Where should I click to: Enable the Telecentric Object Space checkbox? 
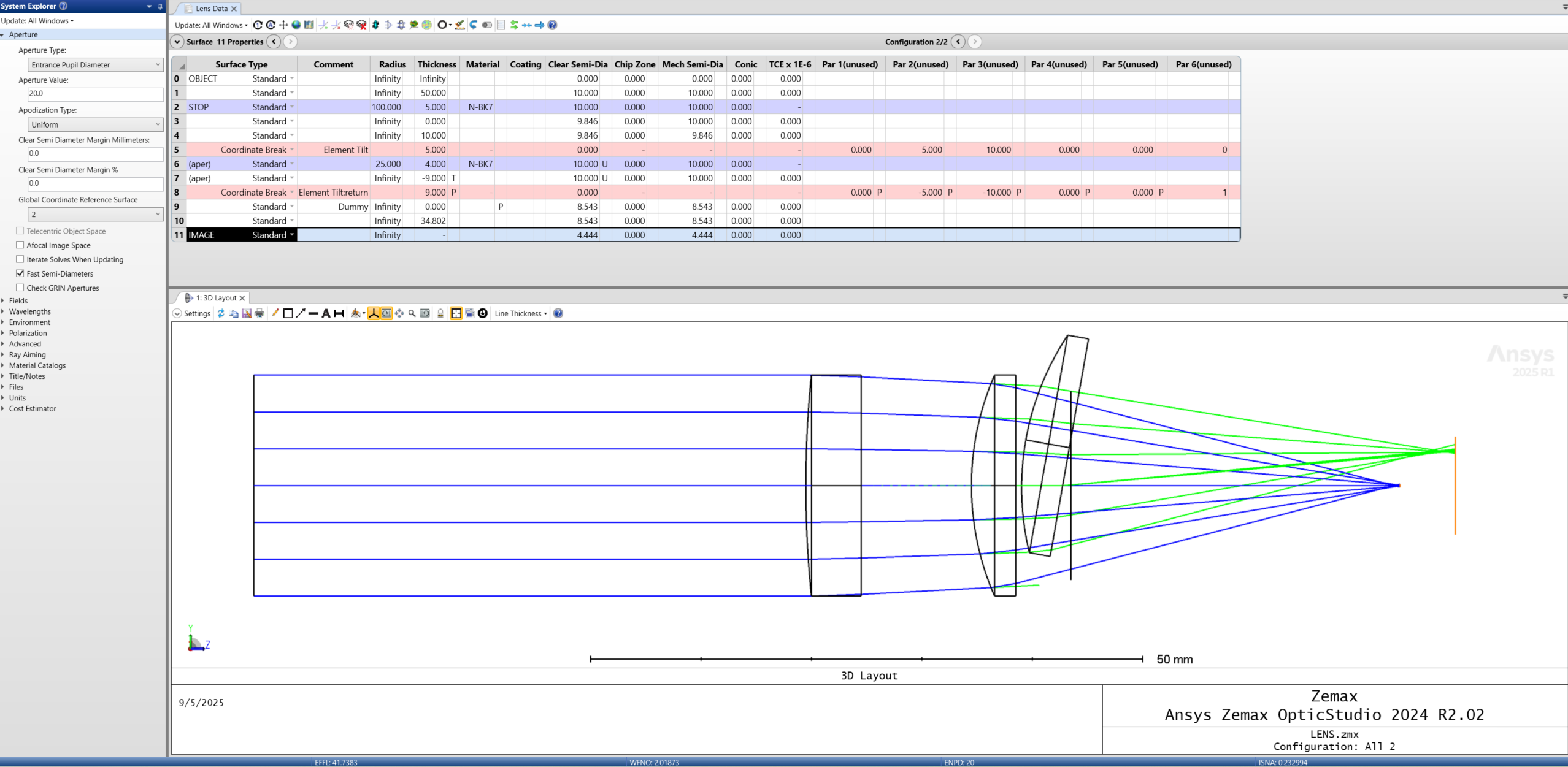click(20, 231)
